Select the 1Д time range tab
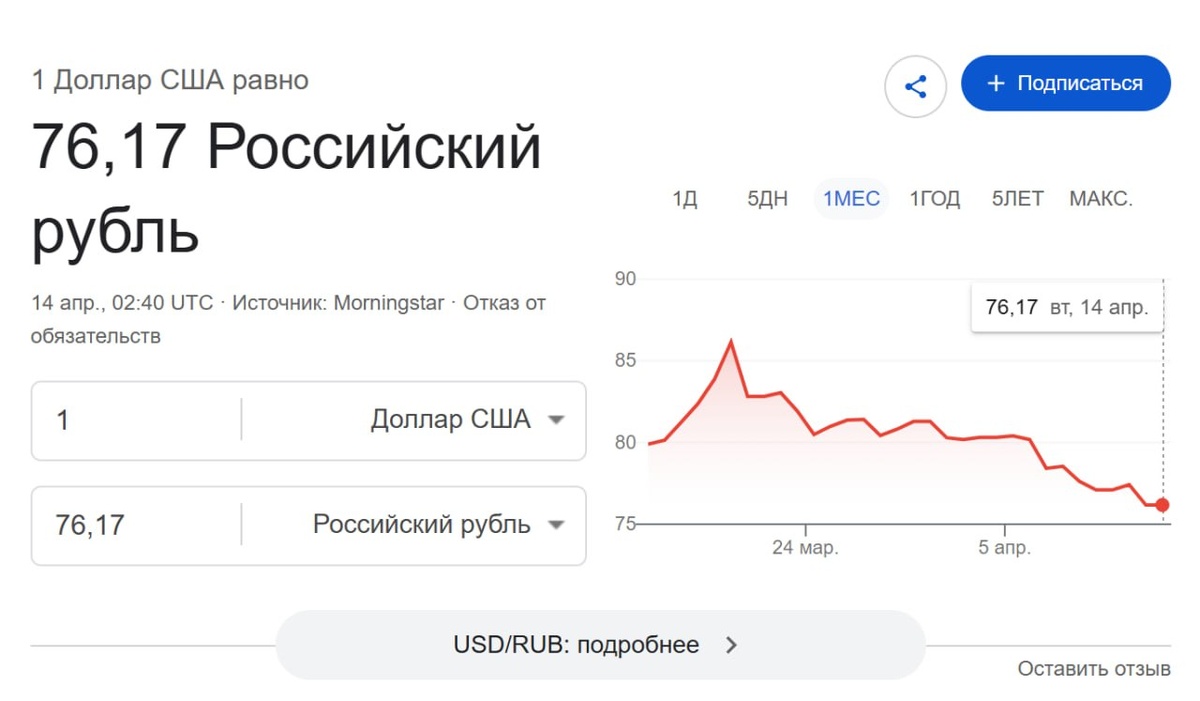The width and height of the screenshot is (1200, 701). coord(684,199)
